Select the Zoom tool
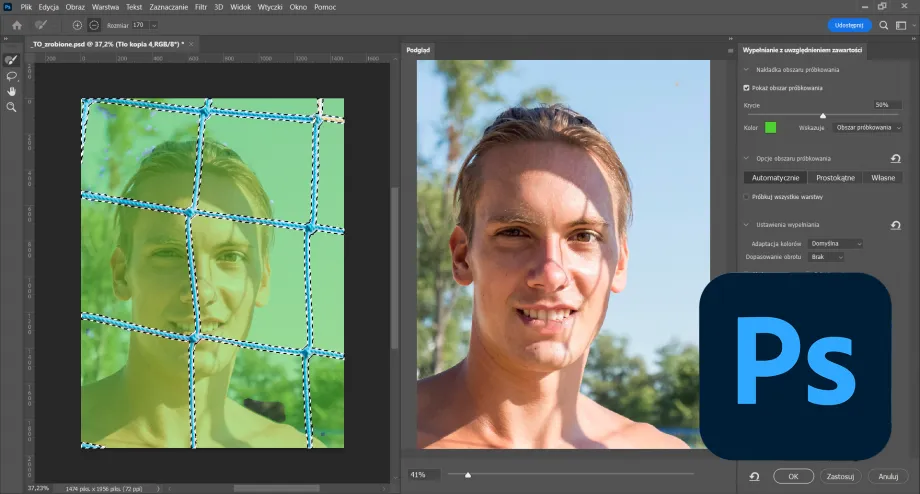The width and height of the screenshot is (920, 494). click(12, 106)
